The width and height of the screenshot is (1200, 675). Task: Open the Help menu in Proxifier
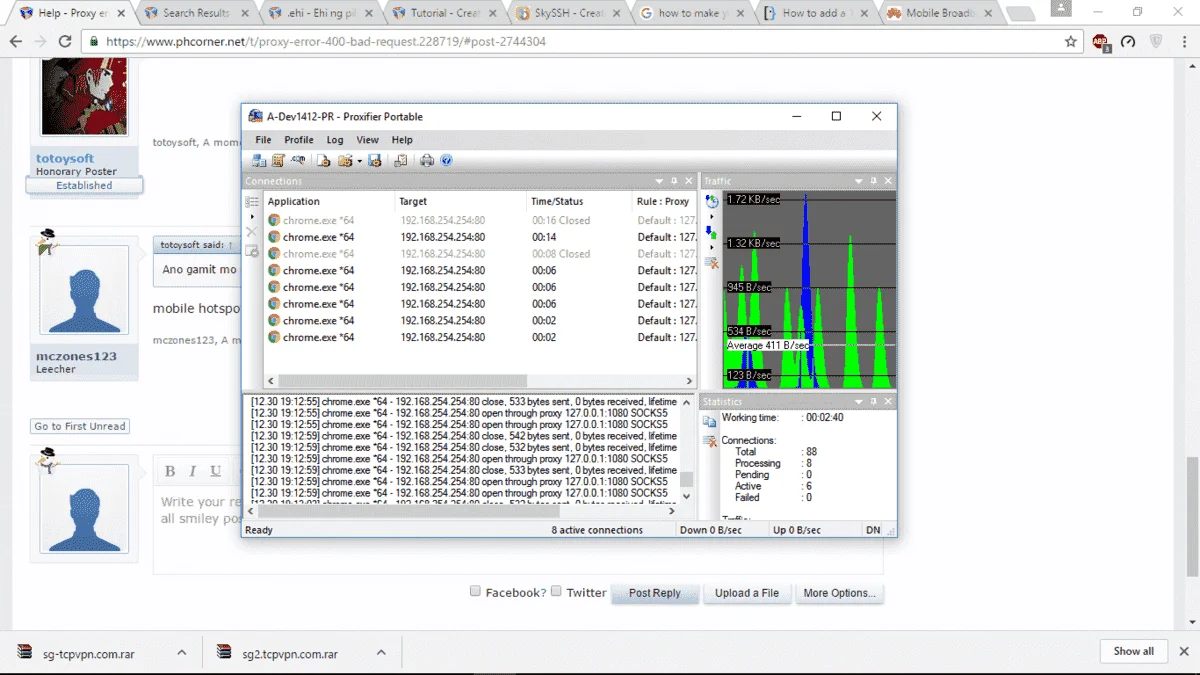pyautogui.click(x=402, y=140)
